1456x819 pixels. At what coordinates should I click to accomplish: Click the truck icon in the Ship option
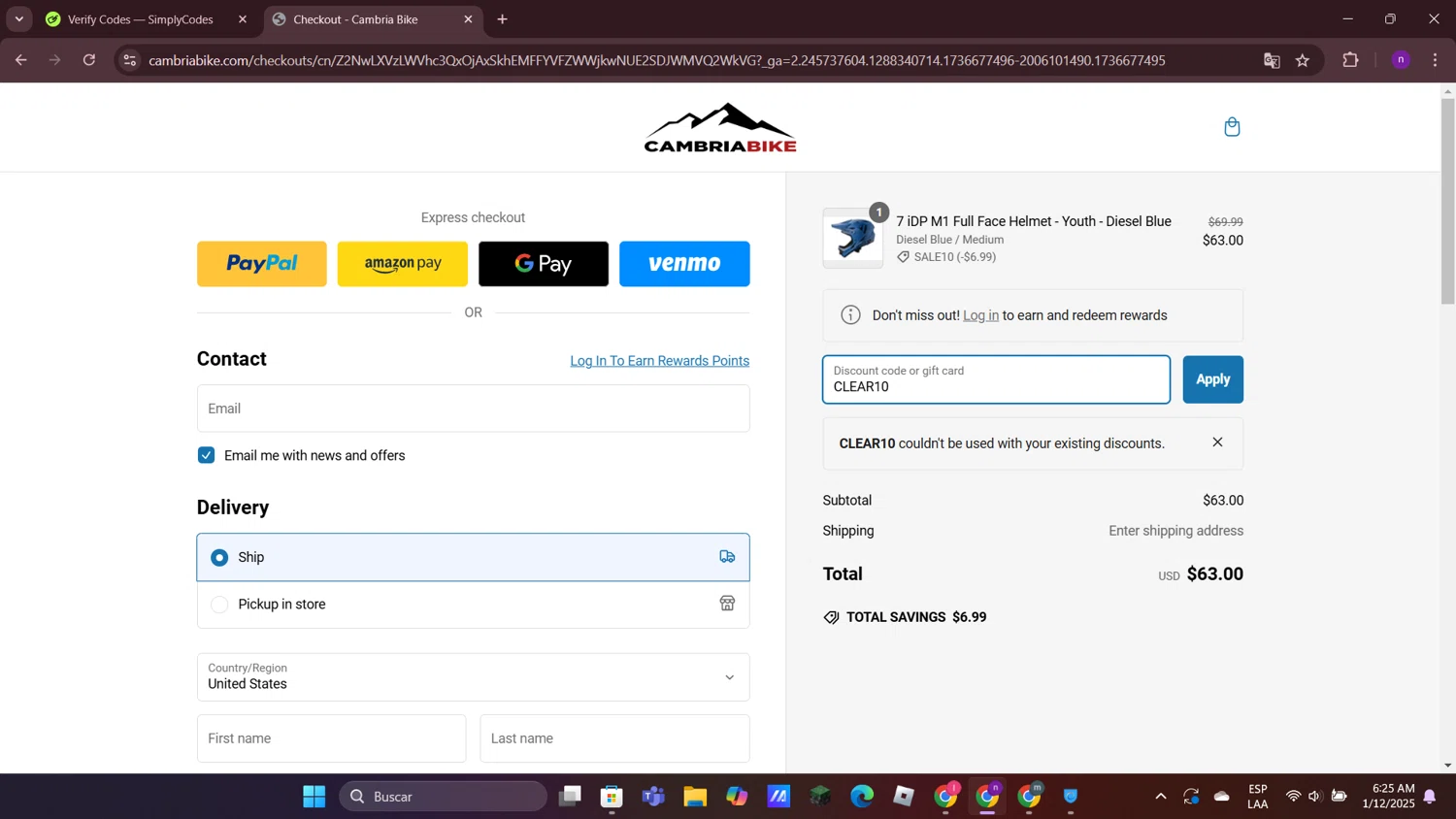pos(727,557)
